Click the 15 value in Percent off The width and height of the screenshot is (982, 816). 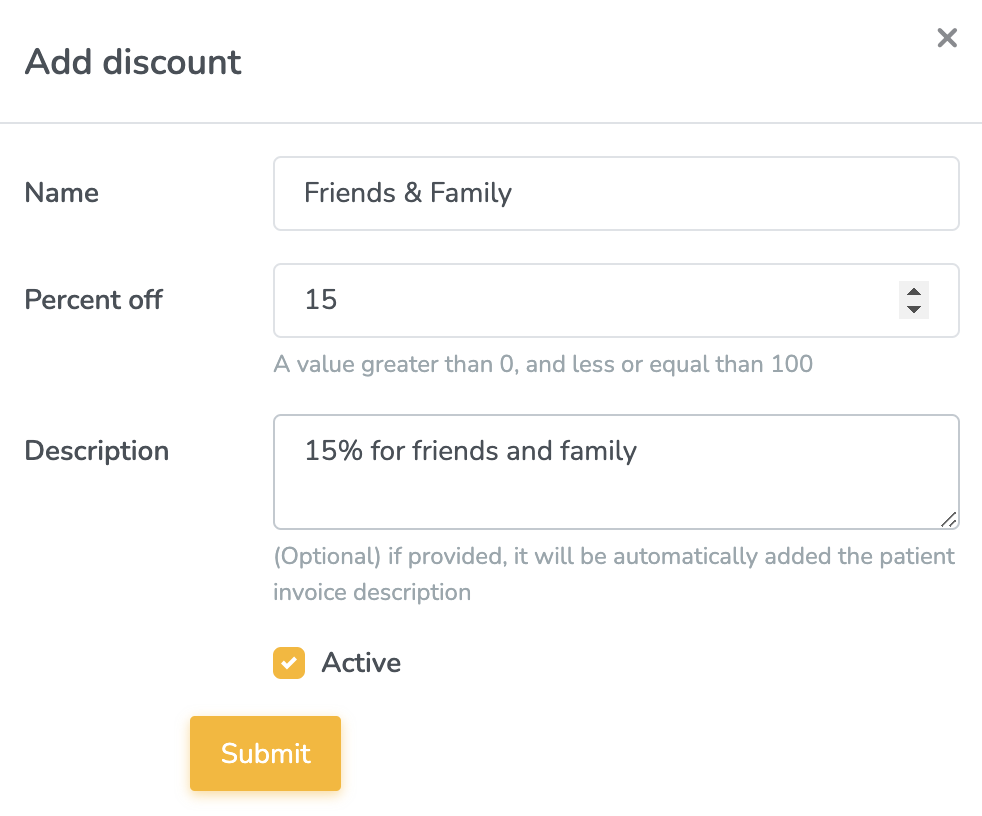pos(321,300)
